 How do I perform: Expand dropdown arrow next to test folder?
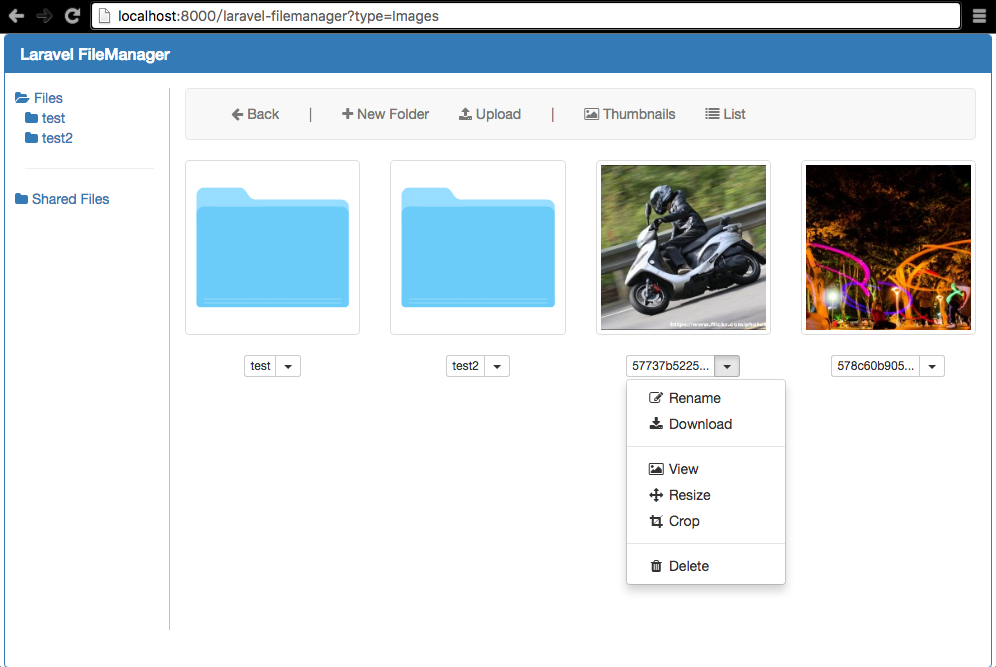click(x=288, y=367)
